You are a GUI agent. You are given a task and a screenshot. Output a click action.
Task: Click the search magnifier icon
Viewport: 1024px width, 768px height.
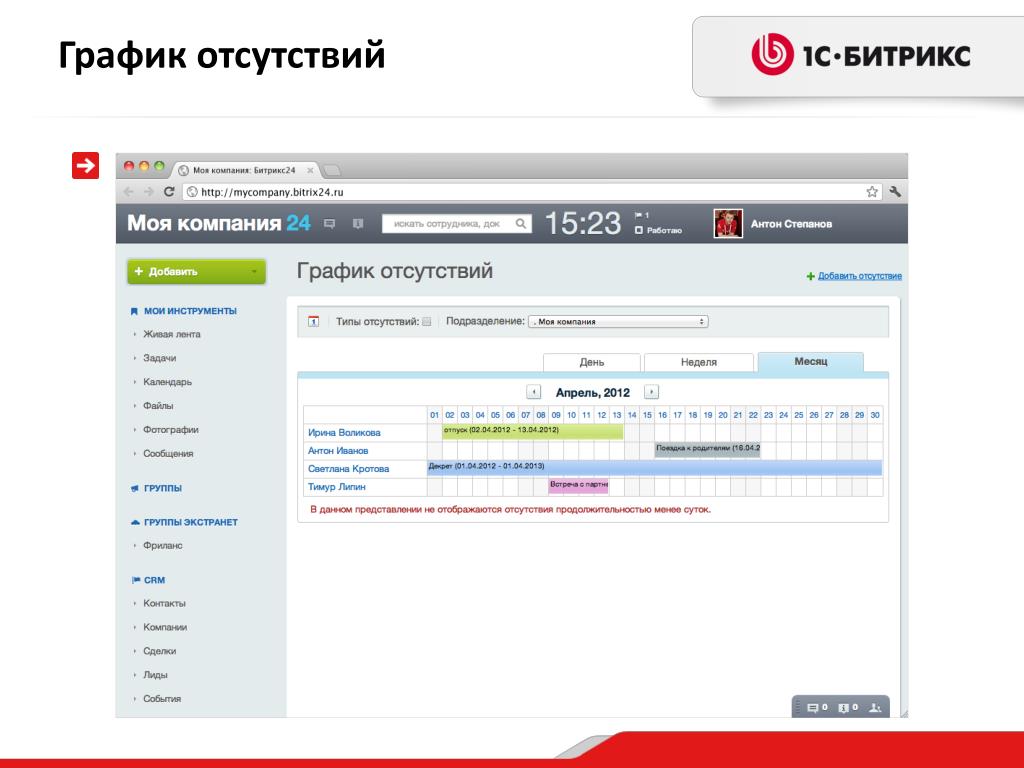520,223
